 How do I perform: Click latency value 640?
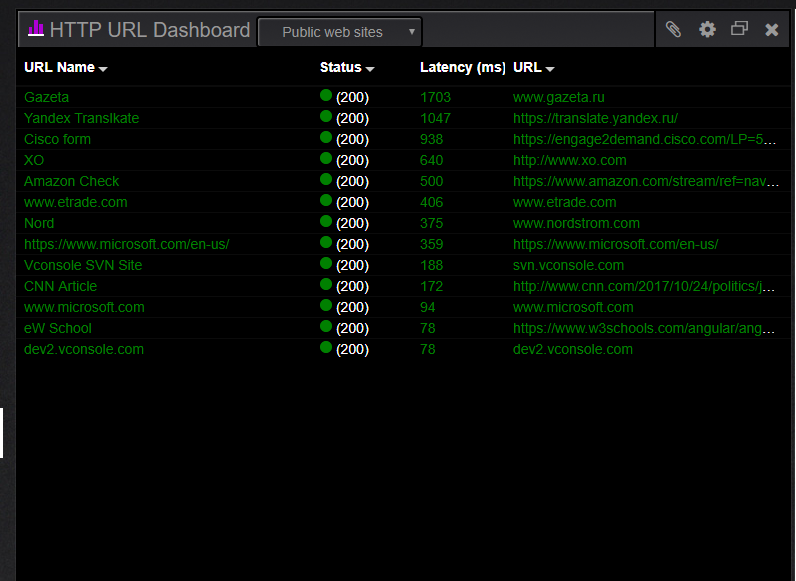pyautogui.click(x=432, y=160)
